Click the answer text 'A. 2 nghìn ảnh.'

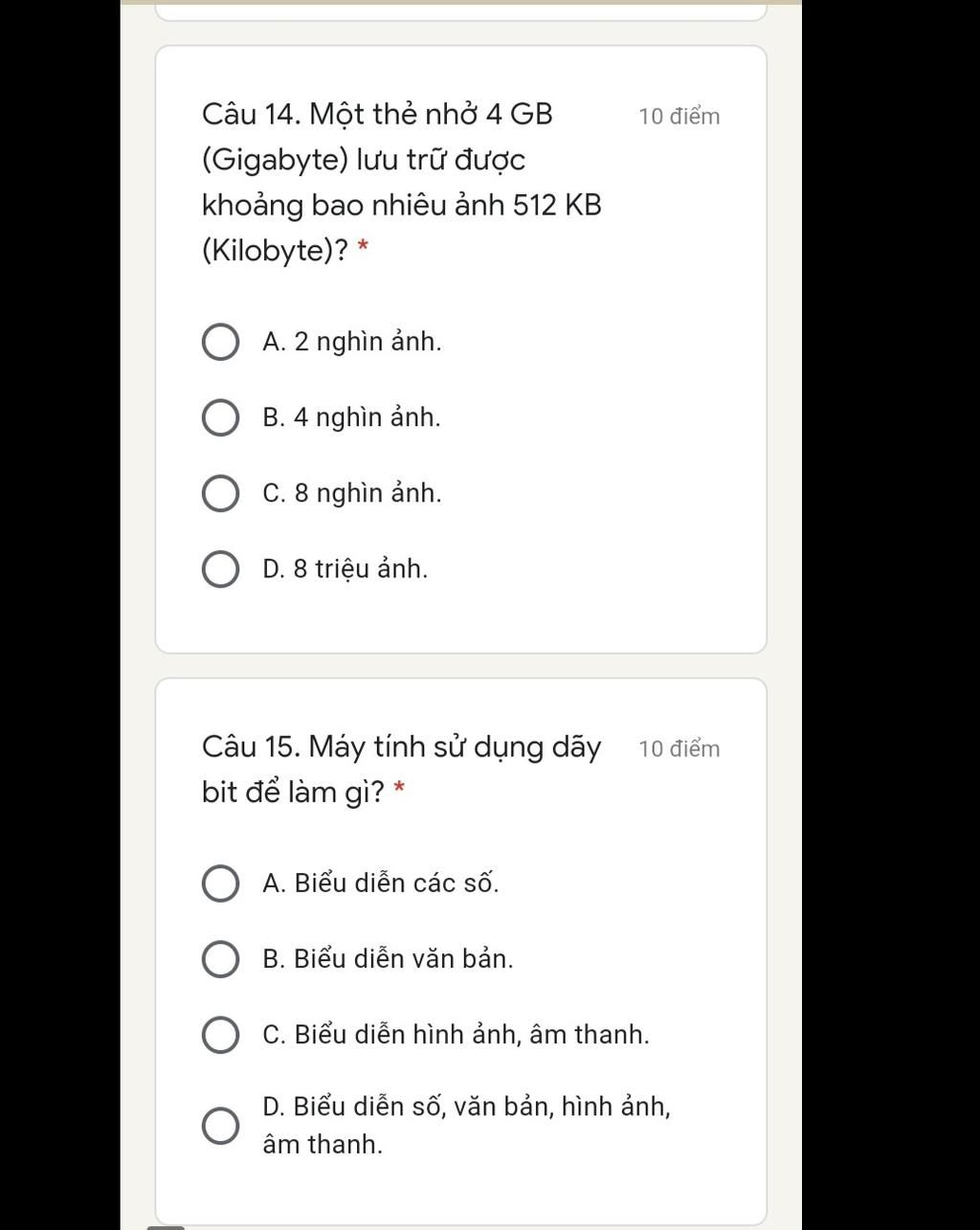click(x=352, y=342)
